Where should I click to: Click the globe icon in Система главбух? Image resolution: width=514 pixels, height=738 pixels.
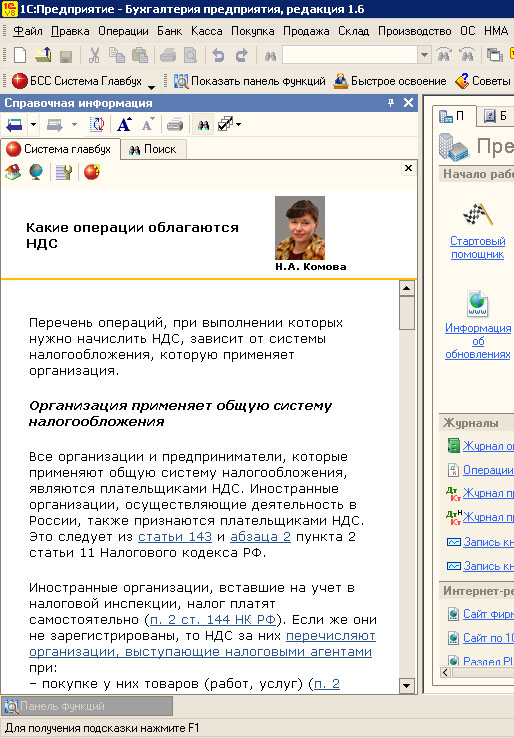tap(36, 172)
